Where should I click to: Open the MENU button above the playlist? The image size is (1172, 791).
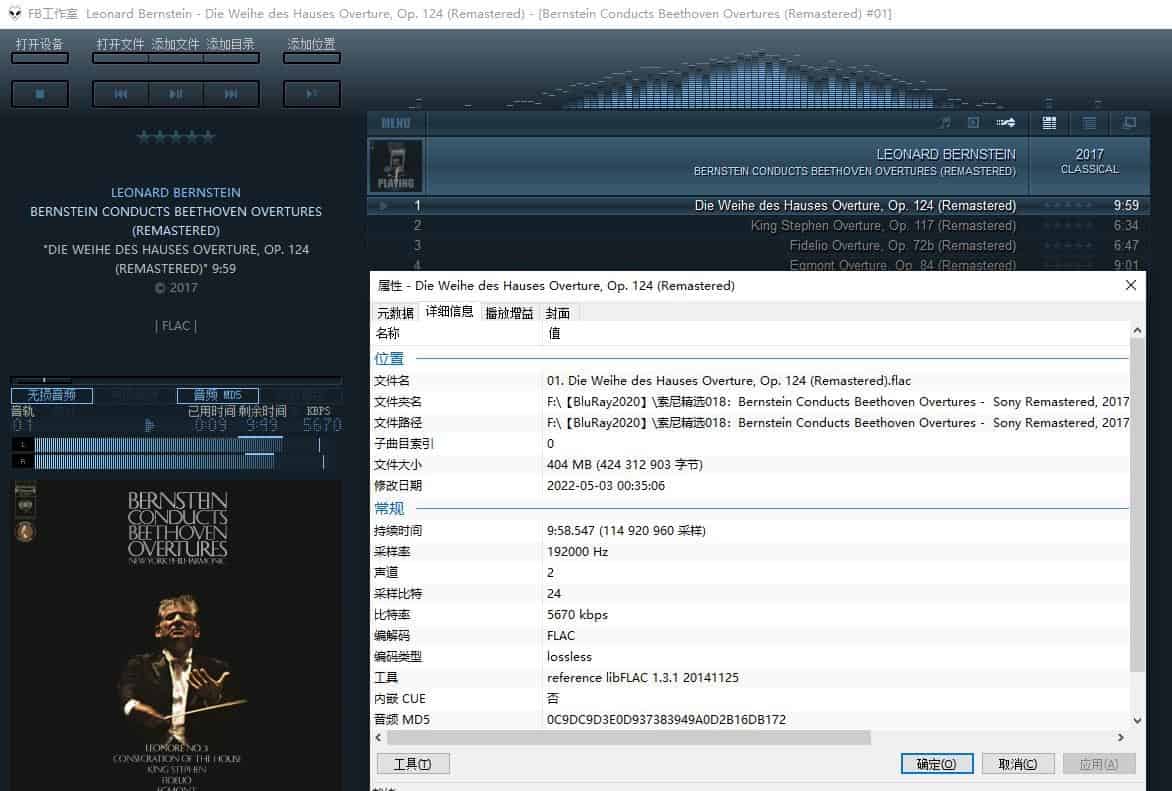396,123
